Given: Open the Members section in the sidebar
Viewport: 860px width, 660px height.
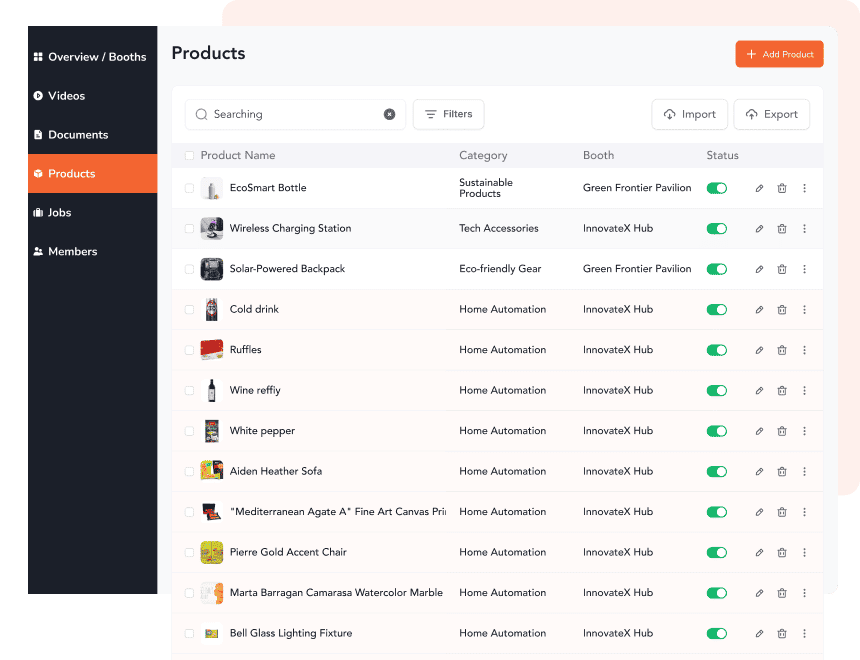Looking at the screenshot, I should tap(72, 252).
